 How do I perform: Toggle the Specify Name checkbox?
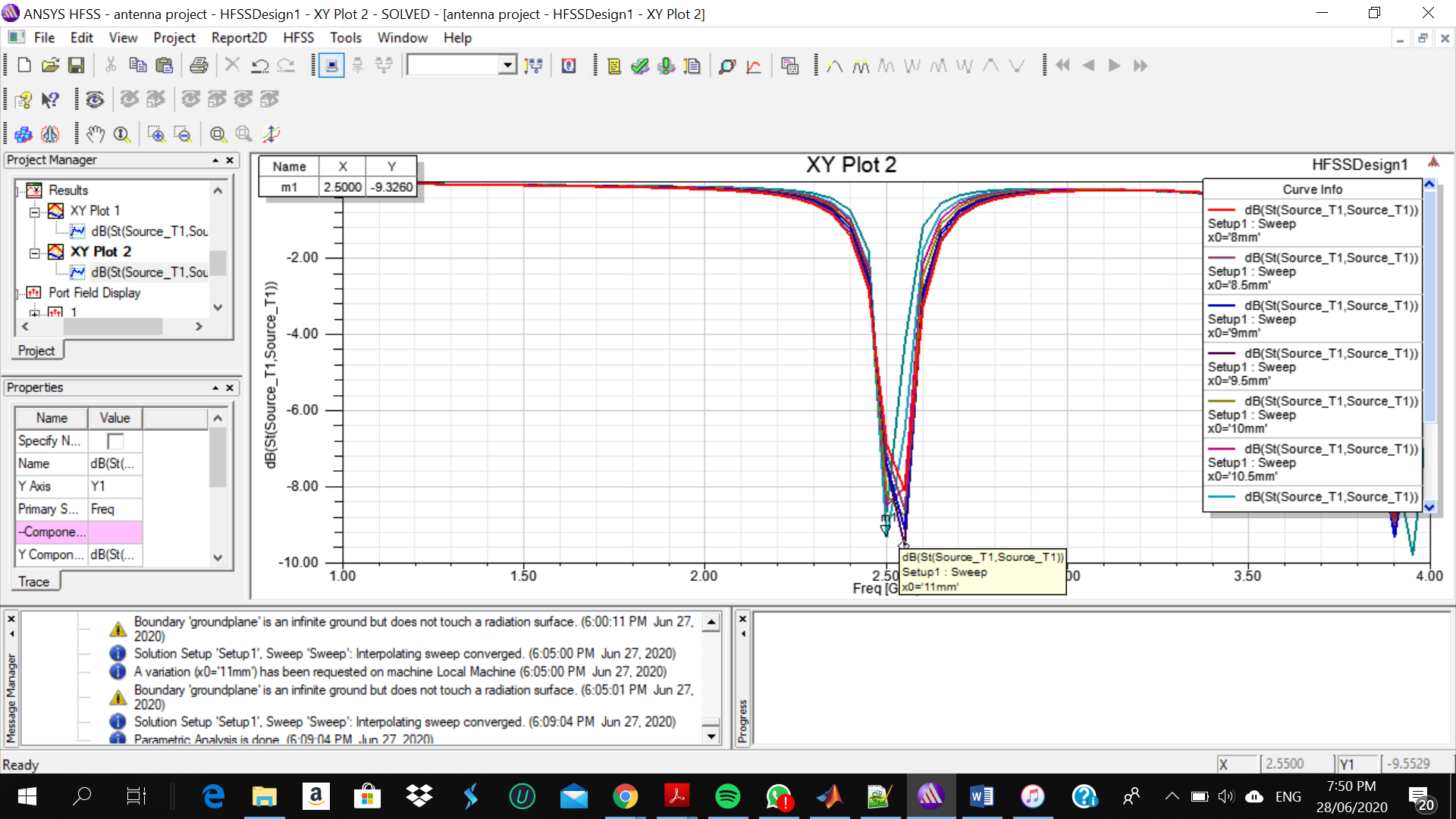click(115, 441)
